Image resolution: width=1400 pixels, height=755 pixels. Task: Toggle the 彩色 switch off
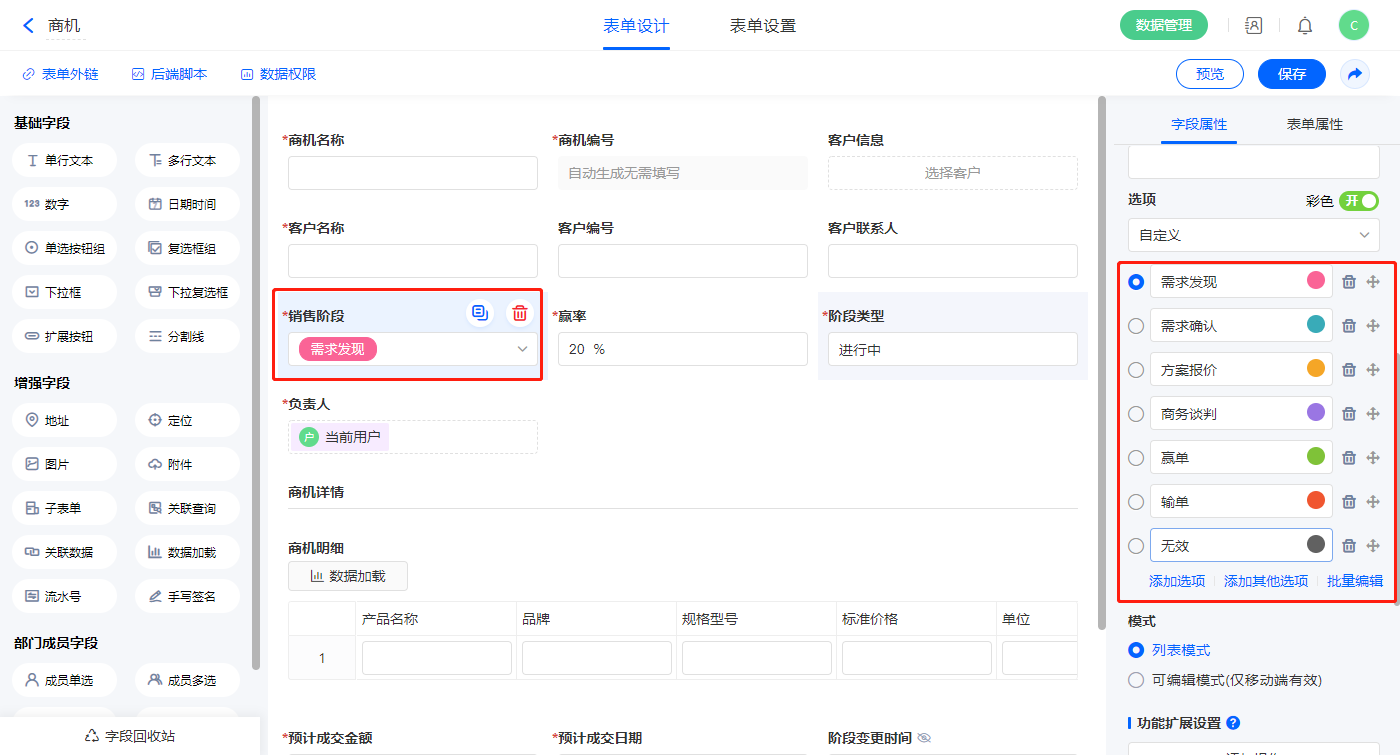click(x=1359, y=201)
